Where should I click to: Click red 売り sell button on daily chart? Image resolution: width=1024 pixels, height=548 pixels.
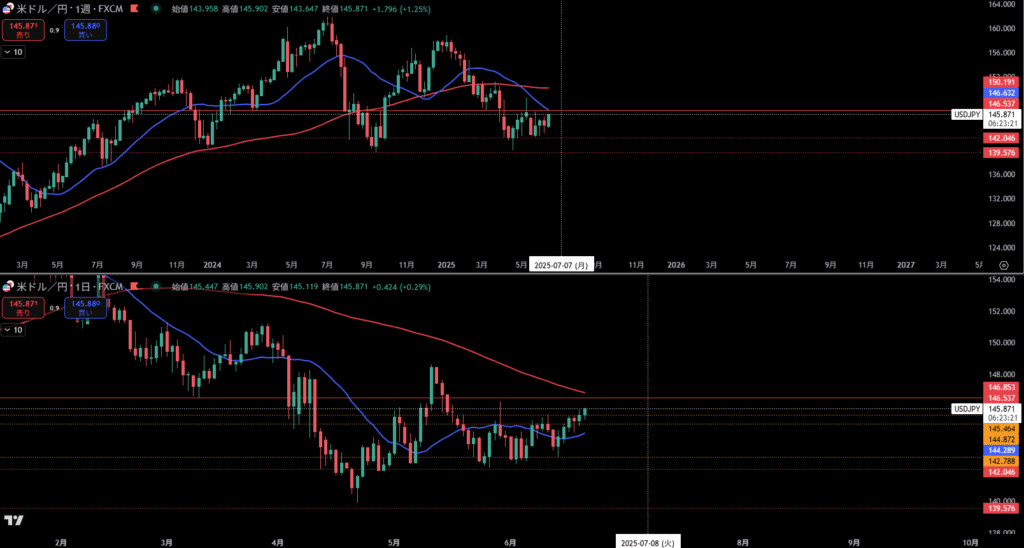(x=23, y=308)
